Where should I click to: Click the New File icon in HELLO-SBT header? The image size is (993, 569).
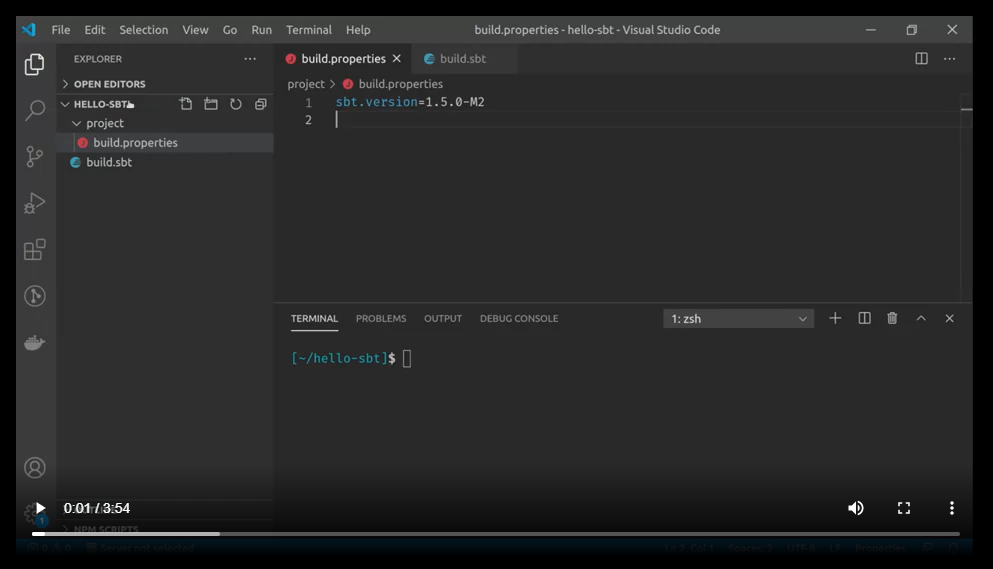(186, 104)
